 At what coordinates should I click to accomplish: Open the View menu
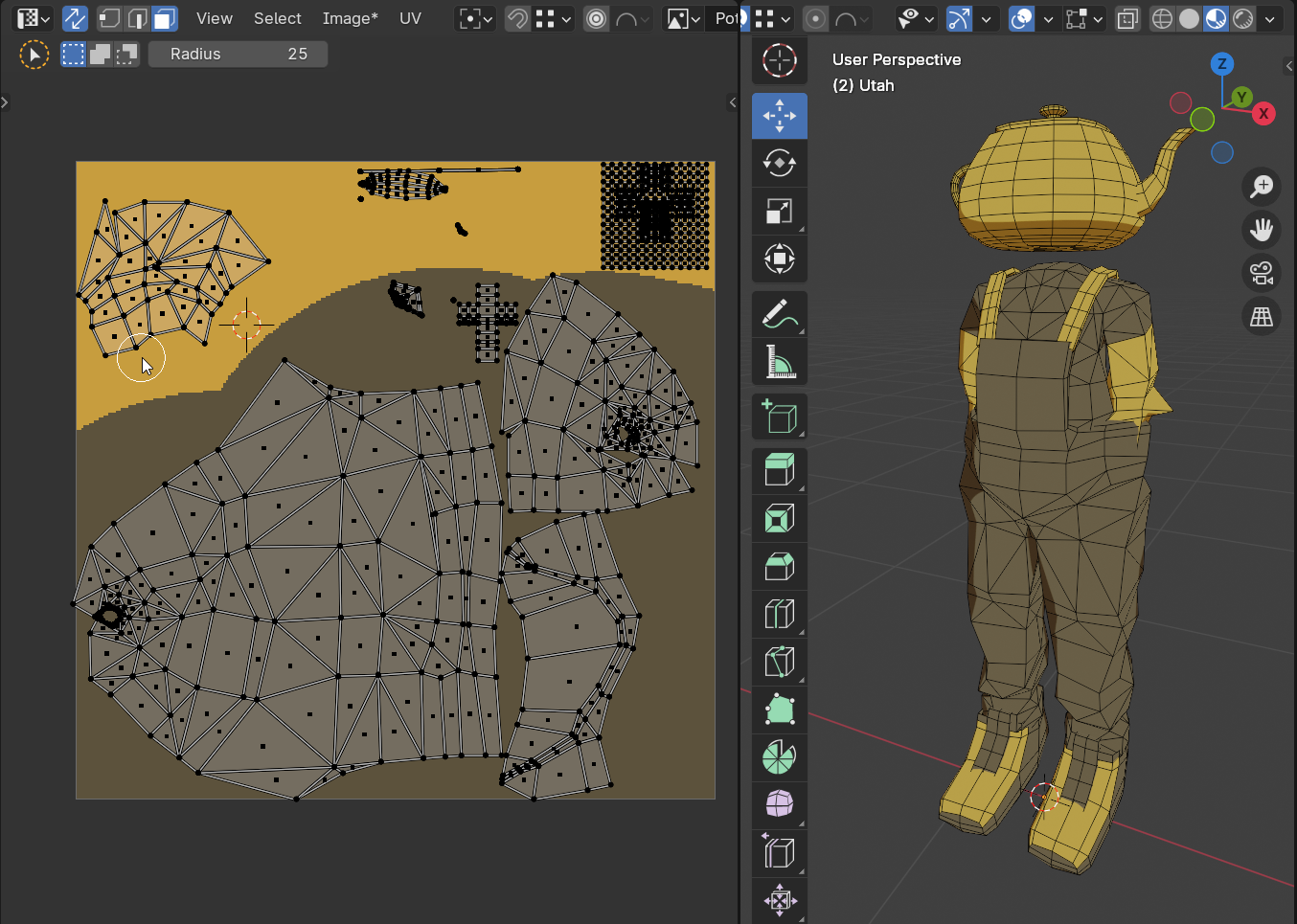click(215, 18)
